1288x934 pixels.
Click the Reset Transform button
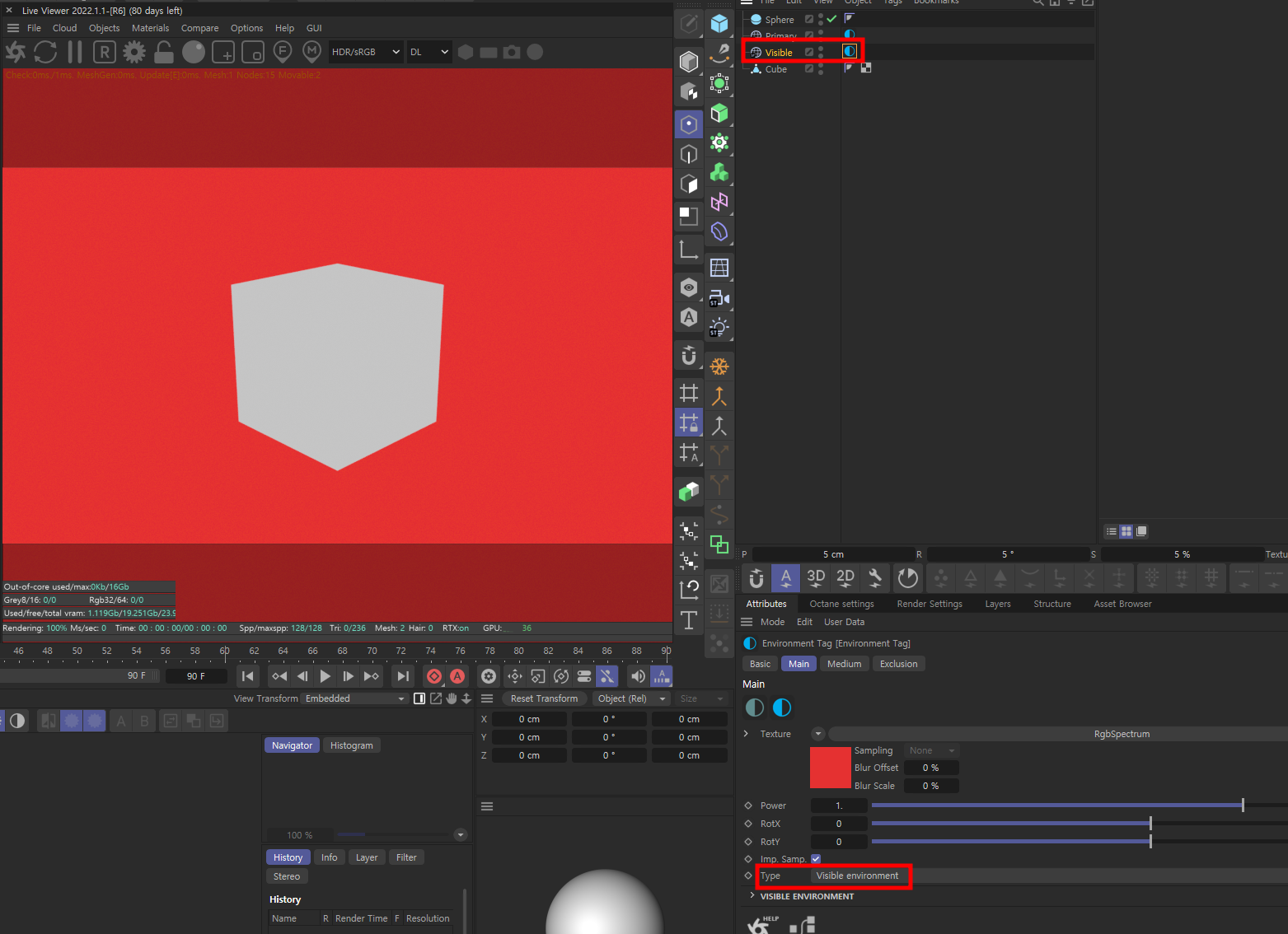tap(544, 698)
